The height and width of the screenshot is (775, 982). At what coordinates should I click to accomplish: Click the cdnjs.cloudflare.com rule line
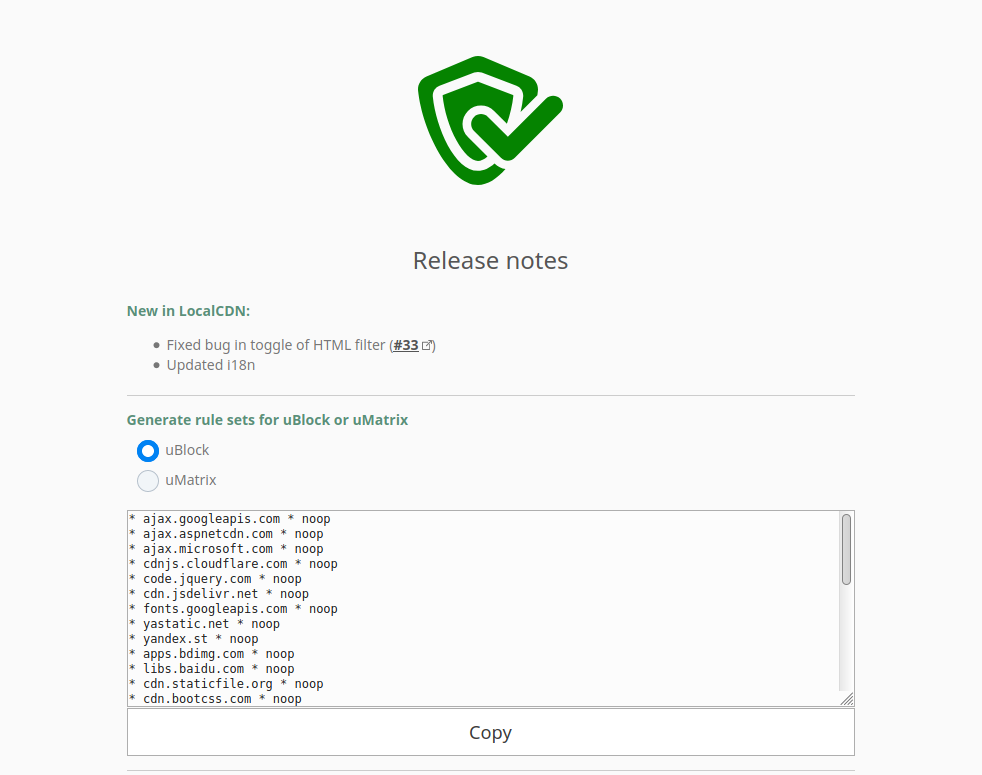(x=234, y=564)
